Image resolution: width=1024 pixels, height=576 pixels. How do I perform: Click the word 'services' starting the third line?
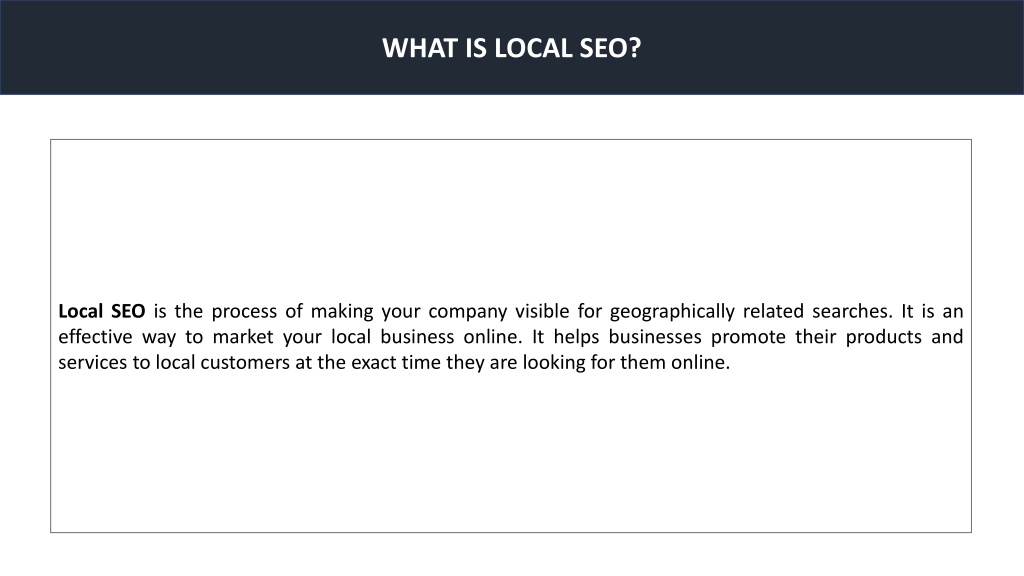click(93, 362)
